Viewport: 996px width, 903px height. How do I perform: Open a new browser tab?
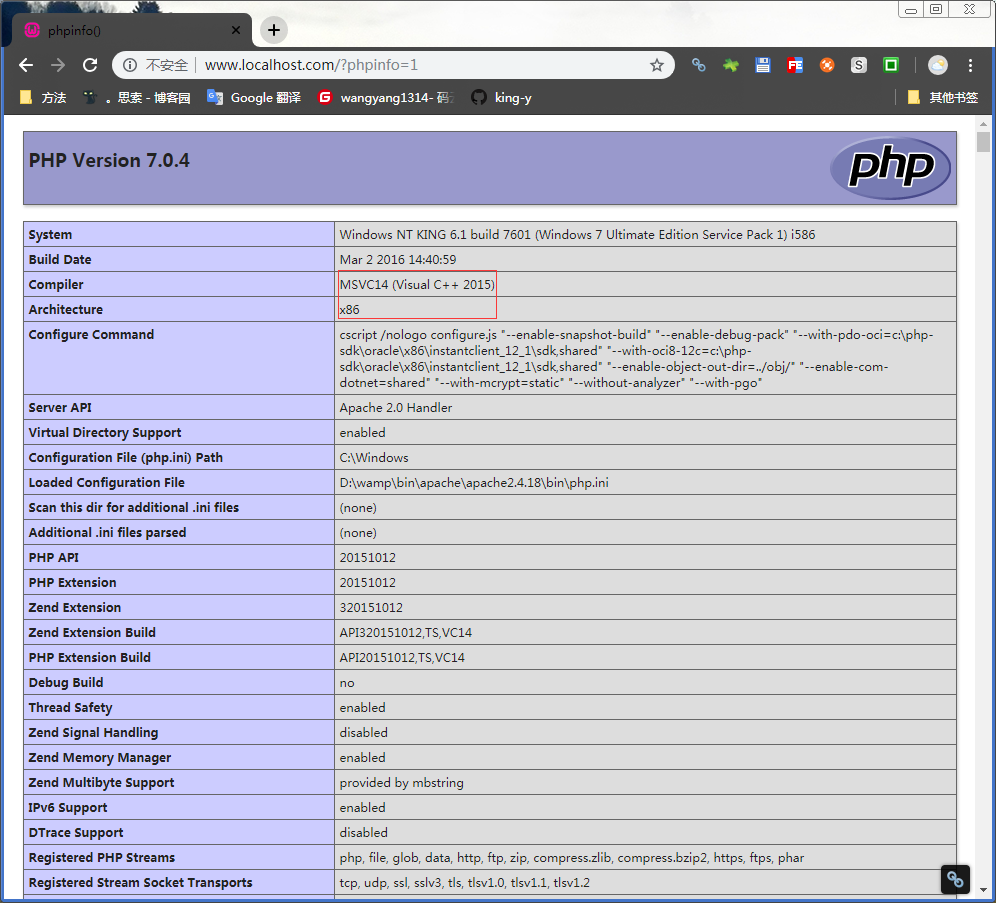pyautogui.click(x=273, y=29)
